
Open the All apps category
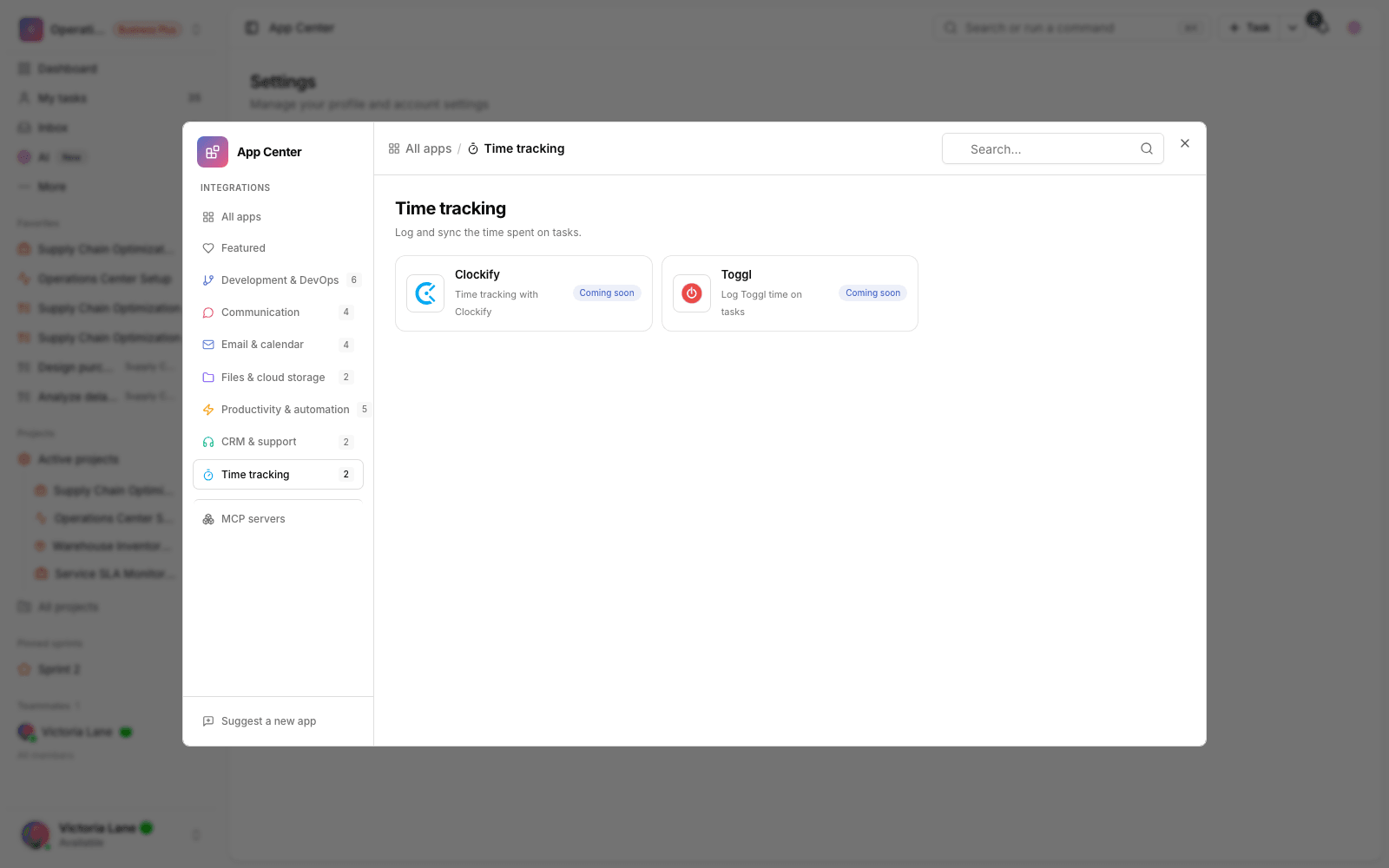click(x=278, y=217)
